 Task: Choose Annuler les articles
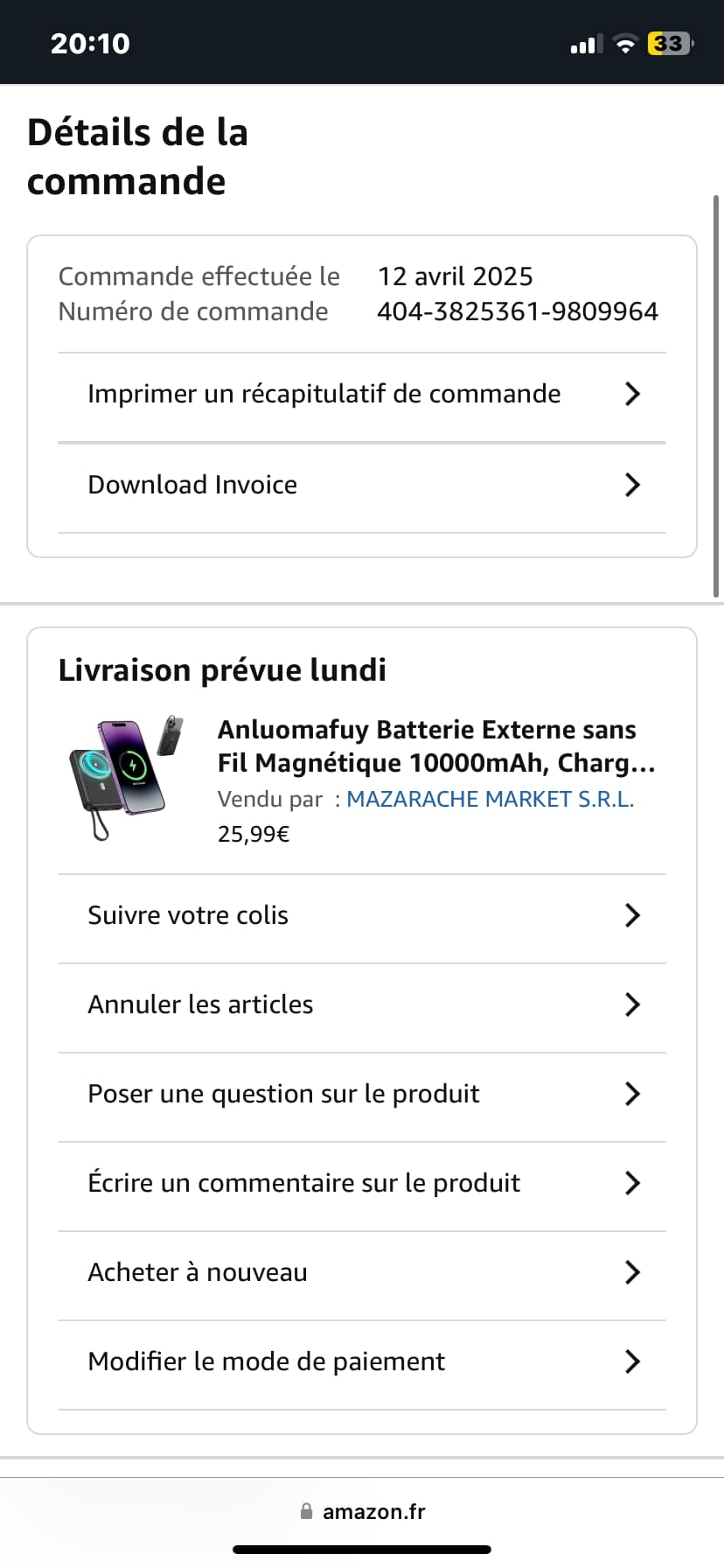(362, 1008)
